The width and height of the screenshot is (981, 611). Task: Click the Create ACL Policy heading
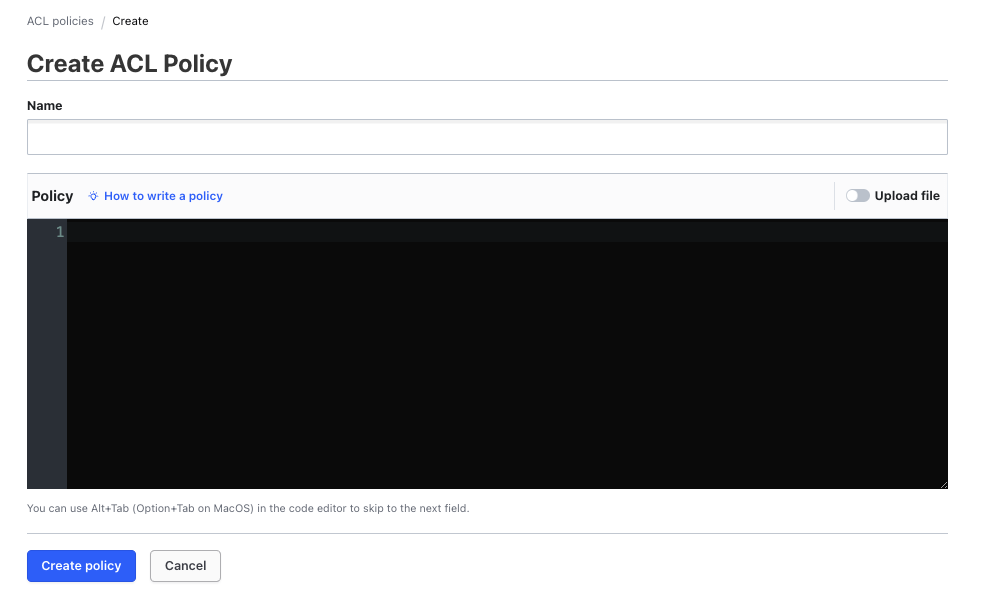click(130, 64)
